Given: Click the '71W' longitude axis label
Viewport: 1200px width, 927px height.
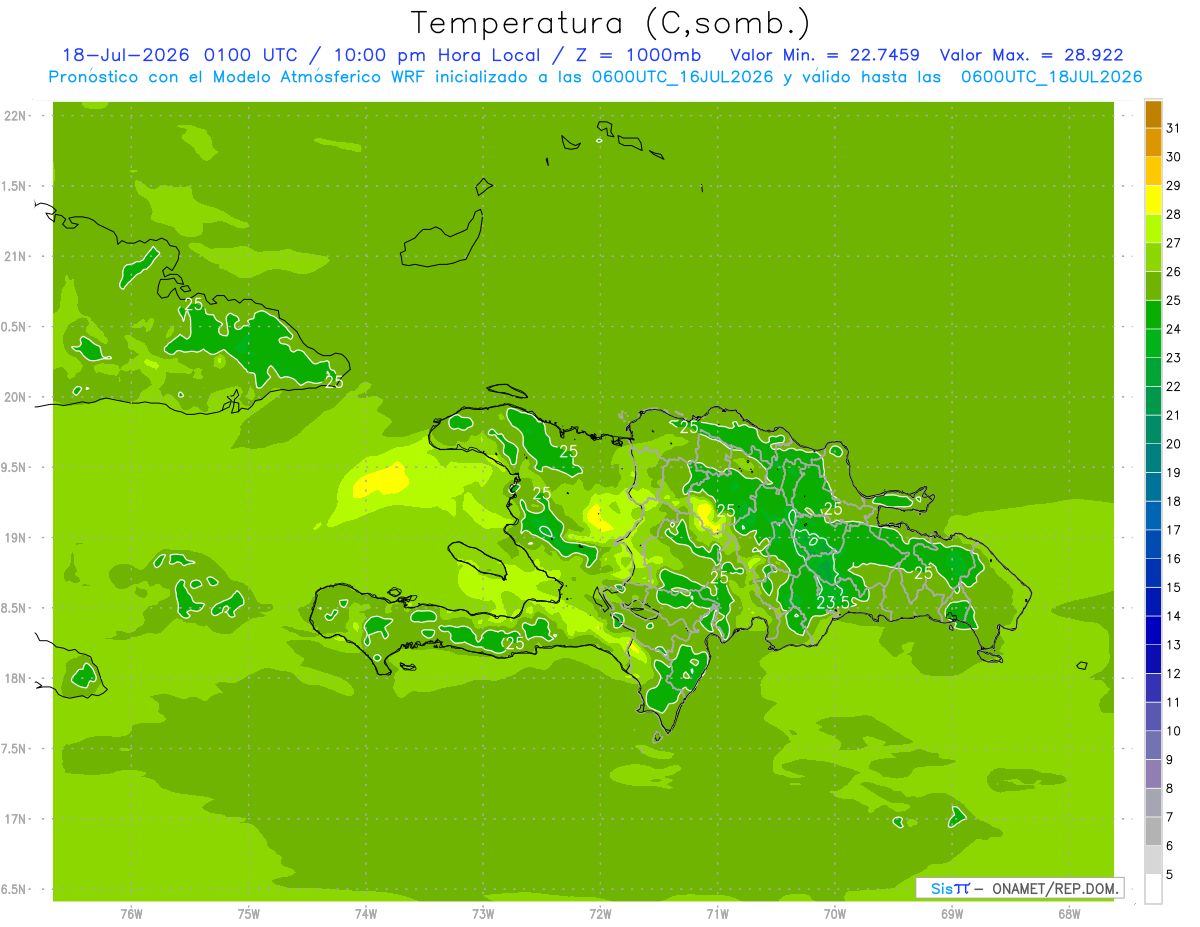Looking at the screenshot, I should pyautogui.click(x=717, y=914).
